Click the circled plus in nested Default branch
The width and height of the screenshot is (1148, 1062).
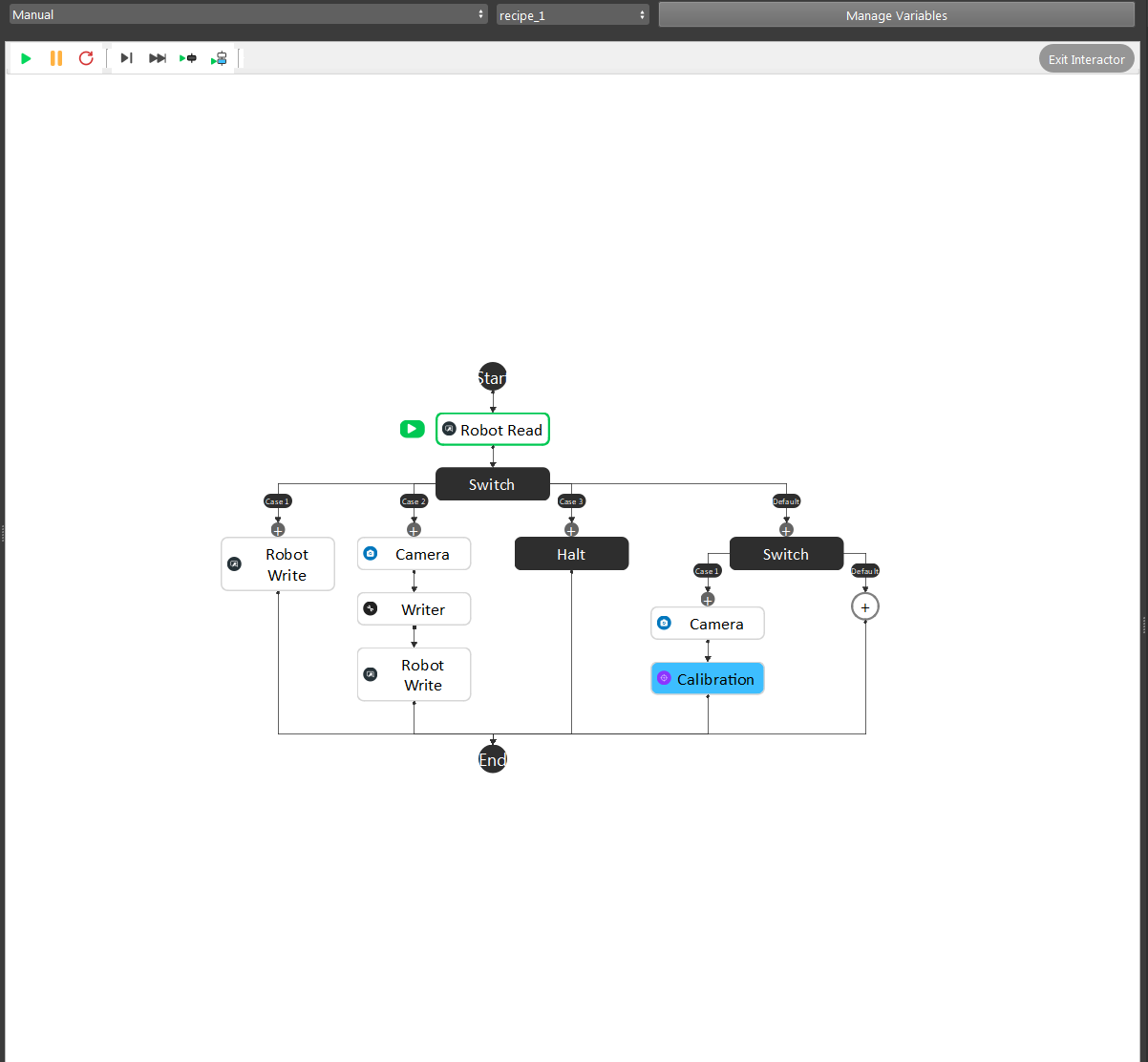(865, 606)
